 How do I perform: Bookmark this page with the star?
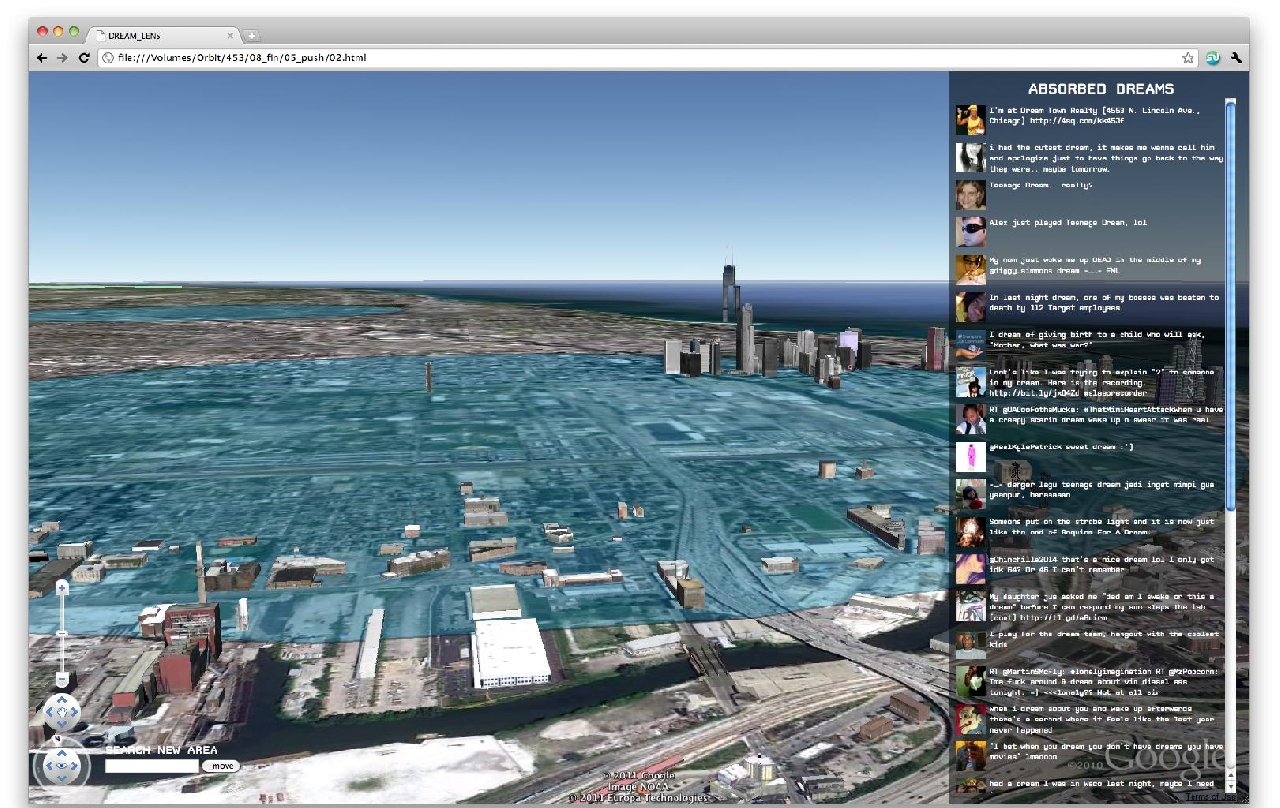[1188, 58]
